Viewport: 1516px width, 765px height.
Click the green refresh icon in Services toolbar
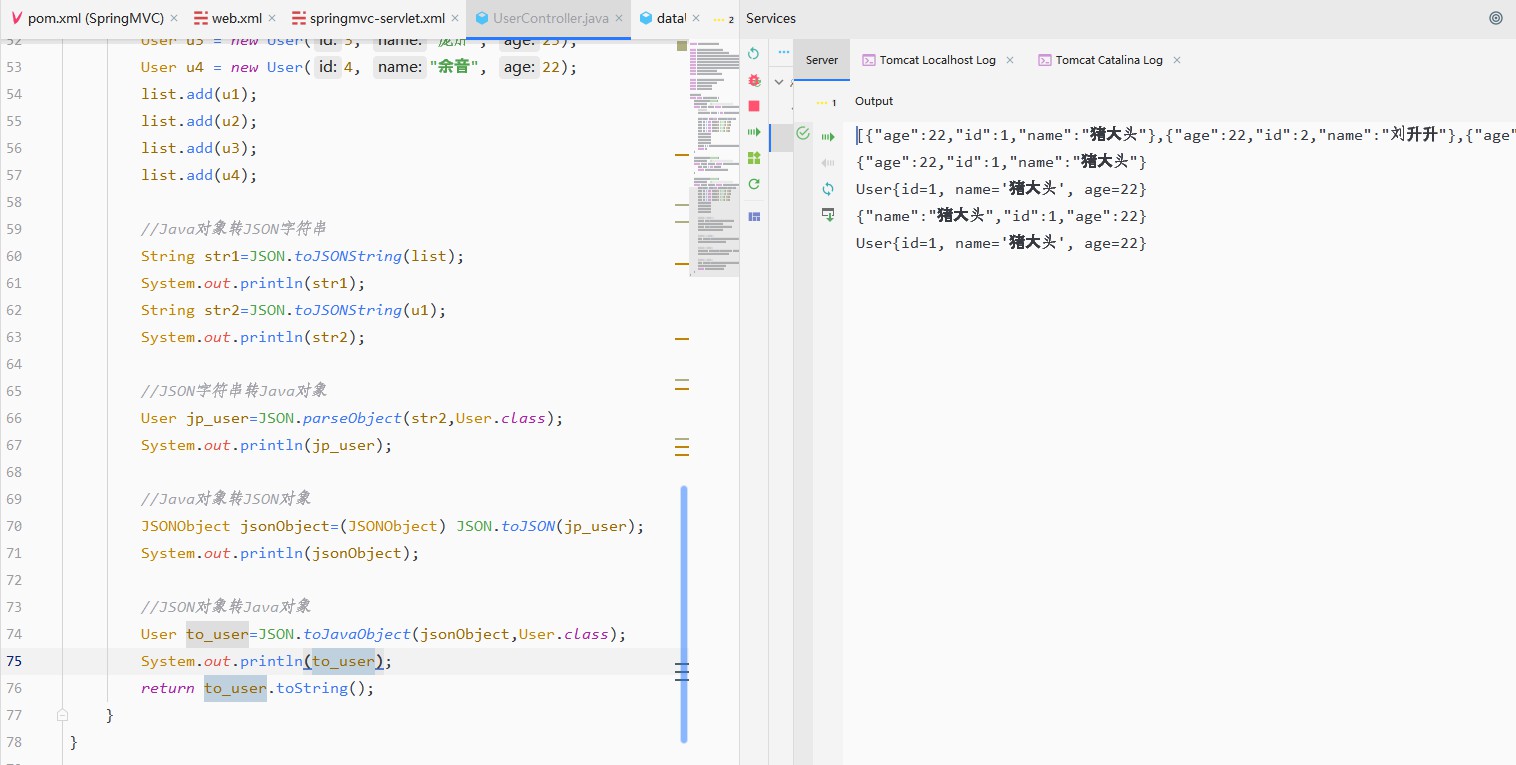[x=754, y=184]
